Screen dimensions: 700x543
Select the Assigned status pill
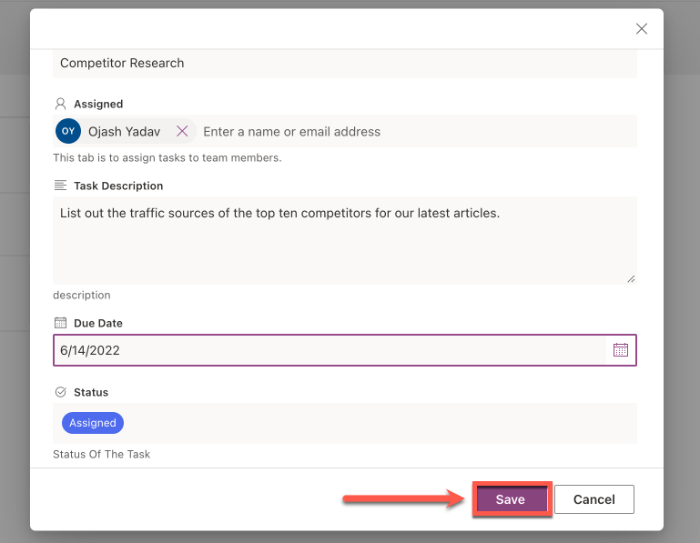click(93, 423)
